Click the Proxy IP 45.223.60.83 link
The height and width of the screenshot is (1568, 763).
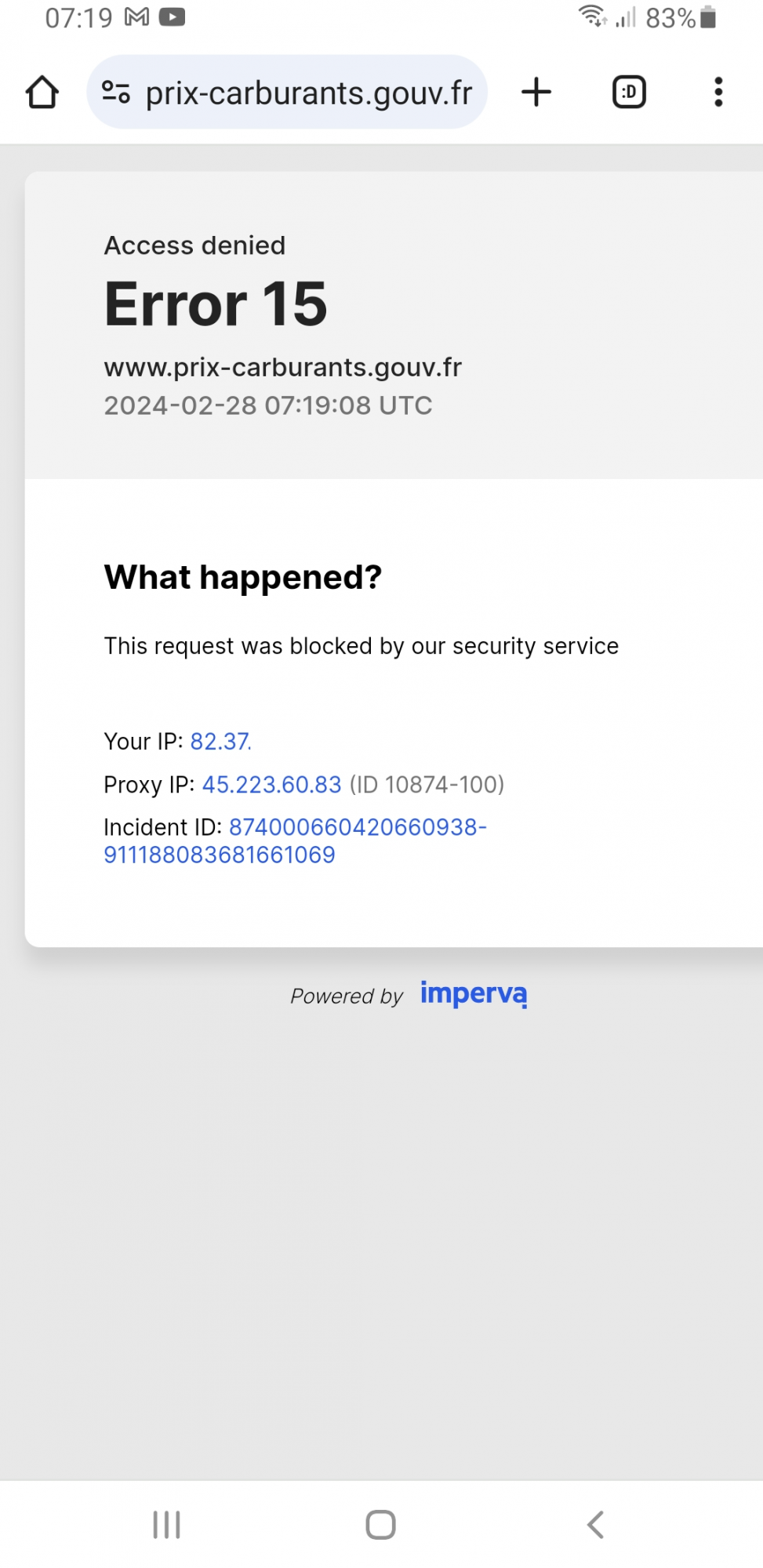271,785
